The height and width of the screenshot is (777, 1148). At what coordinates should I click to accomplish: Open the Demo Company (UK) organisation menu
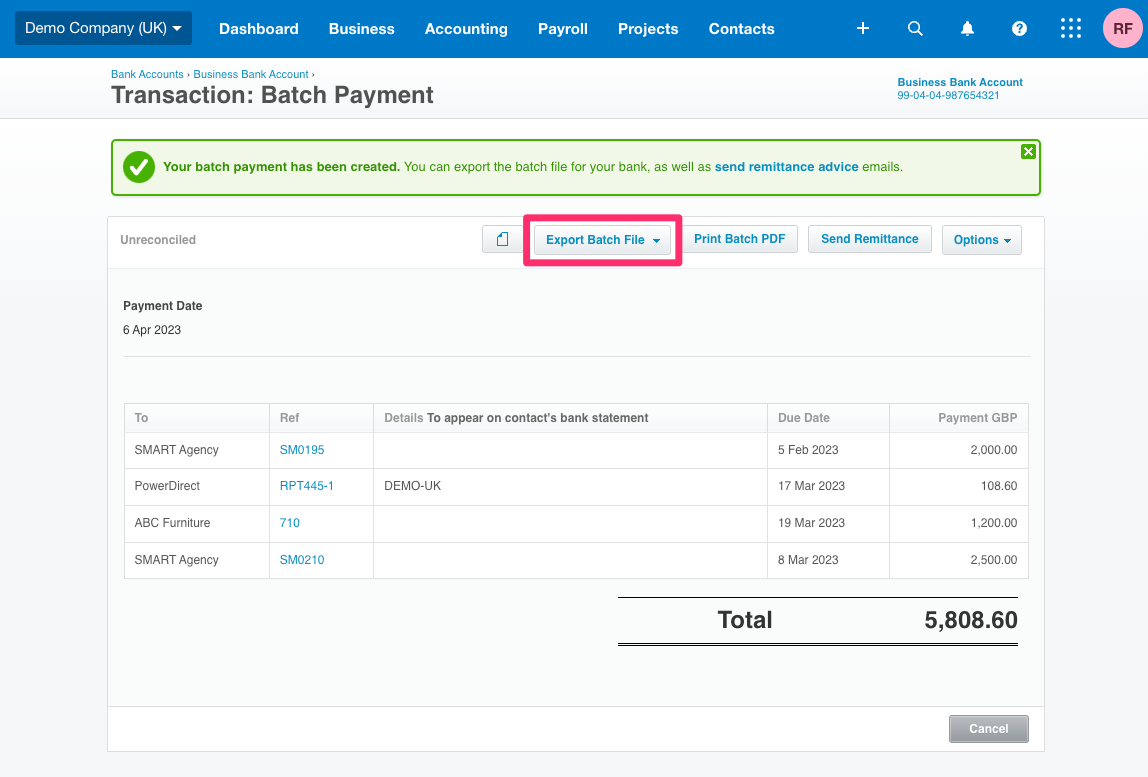click(103, 28)
